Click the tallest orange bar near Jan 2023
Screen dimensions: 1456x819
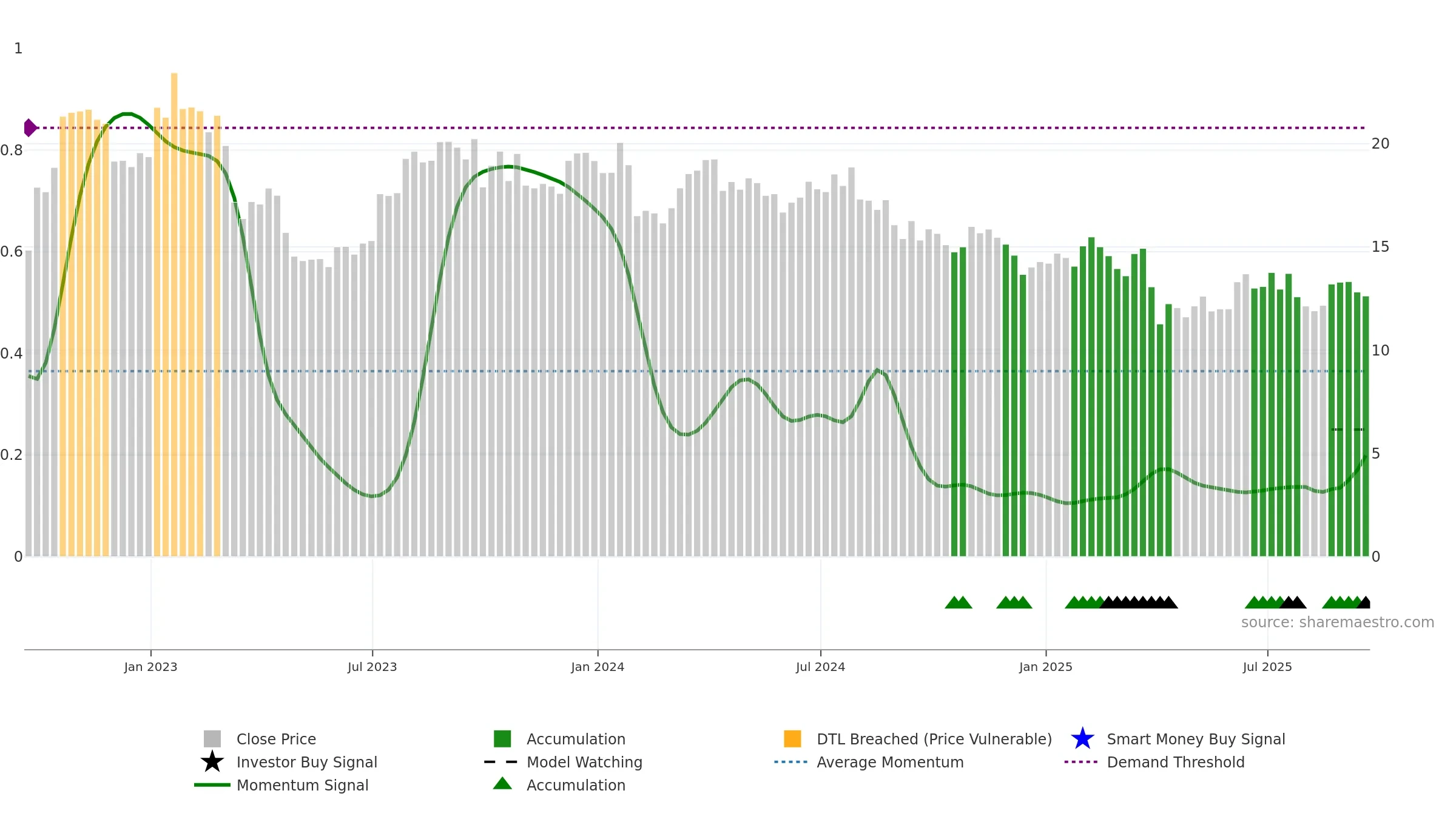174,314
